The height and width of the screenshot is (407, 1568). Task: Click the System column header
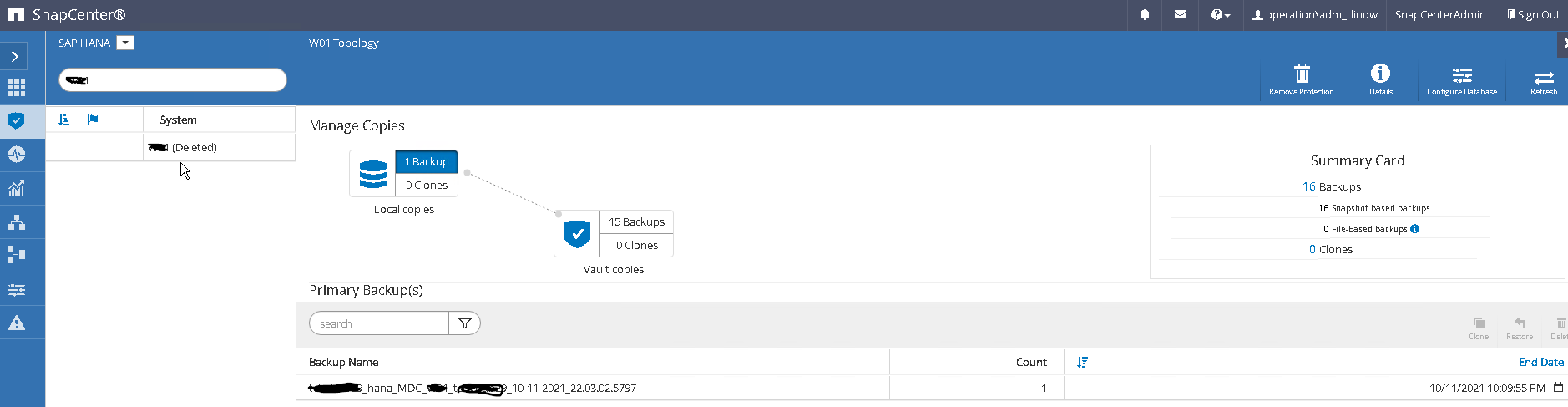pyautogui.click(x=178, y=120)
